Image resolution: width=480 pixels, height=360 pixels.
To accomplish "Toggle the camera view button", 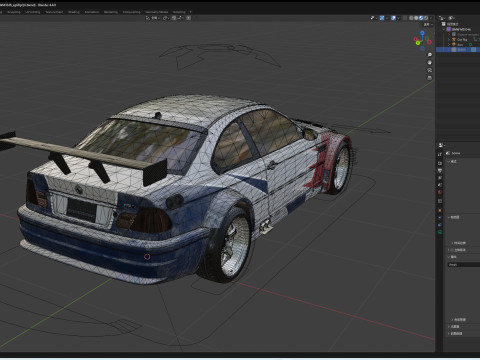I will pos(430,70).
